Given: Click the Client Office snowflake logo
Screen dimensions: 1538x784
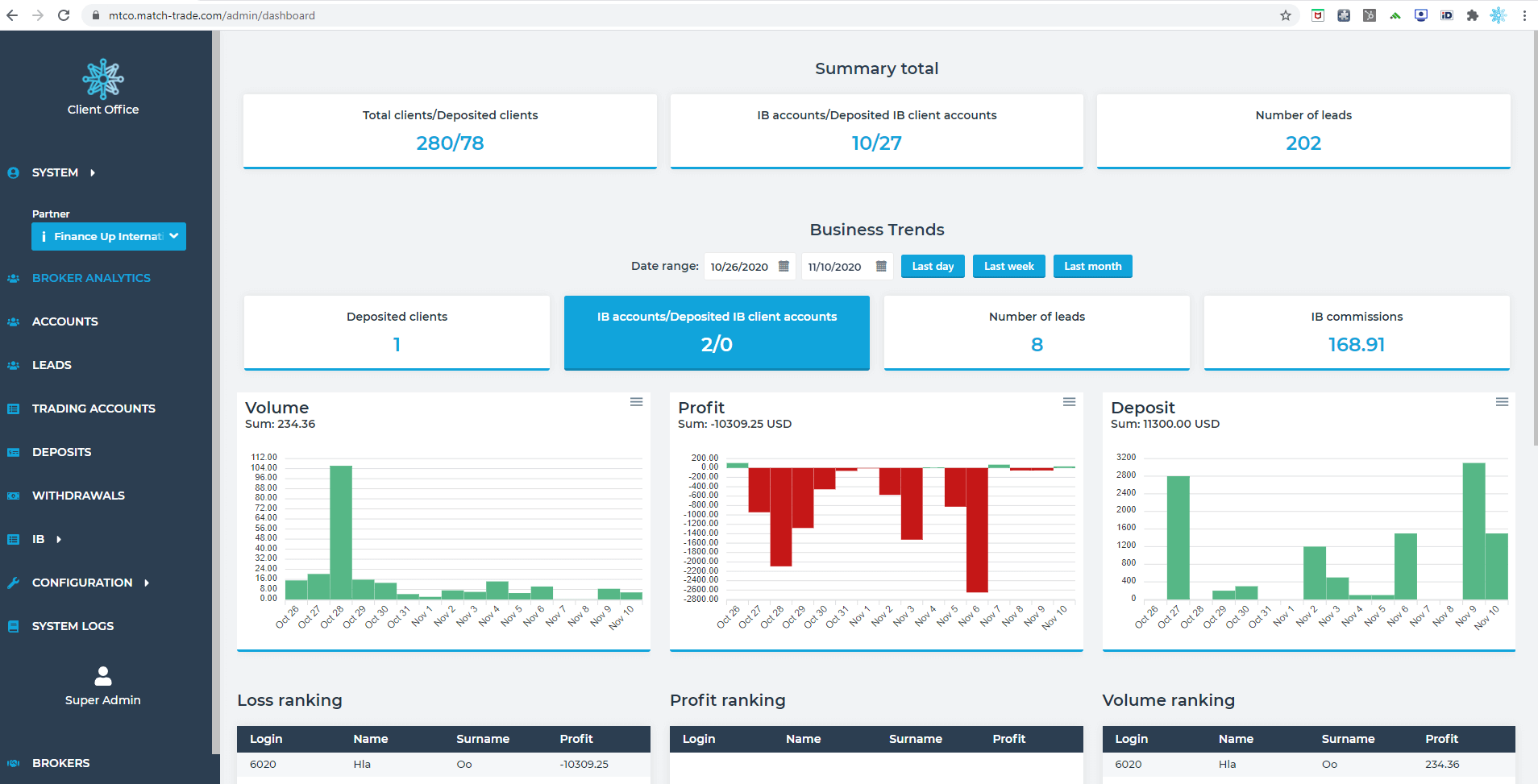Looking at the screenshot, I should coord(102,78).
